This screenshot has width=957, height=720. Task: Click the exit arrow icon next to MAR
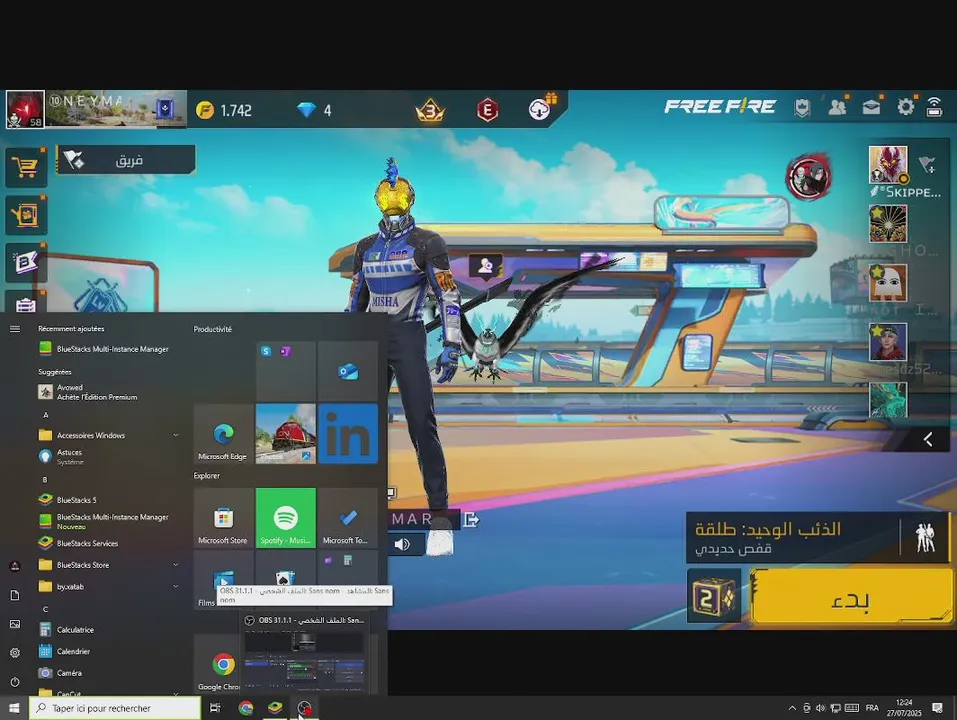tap(471, 520)
